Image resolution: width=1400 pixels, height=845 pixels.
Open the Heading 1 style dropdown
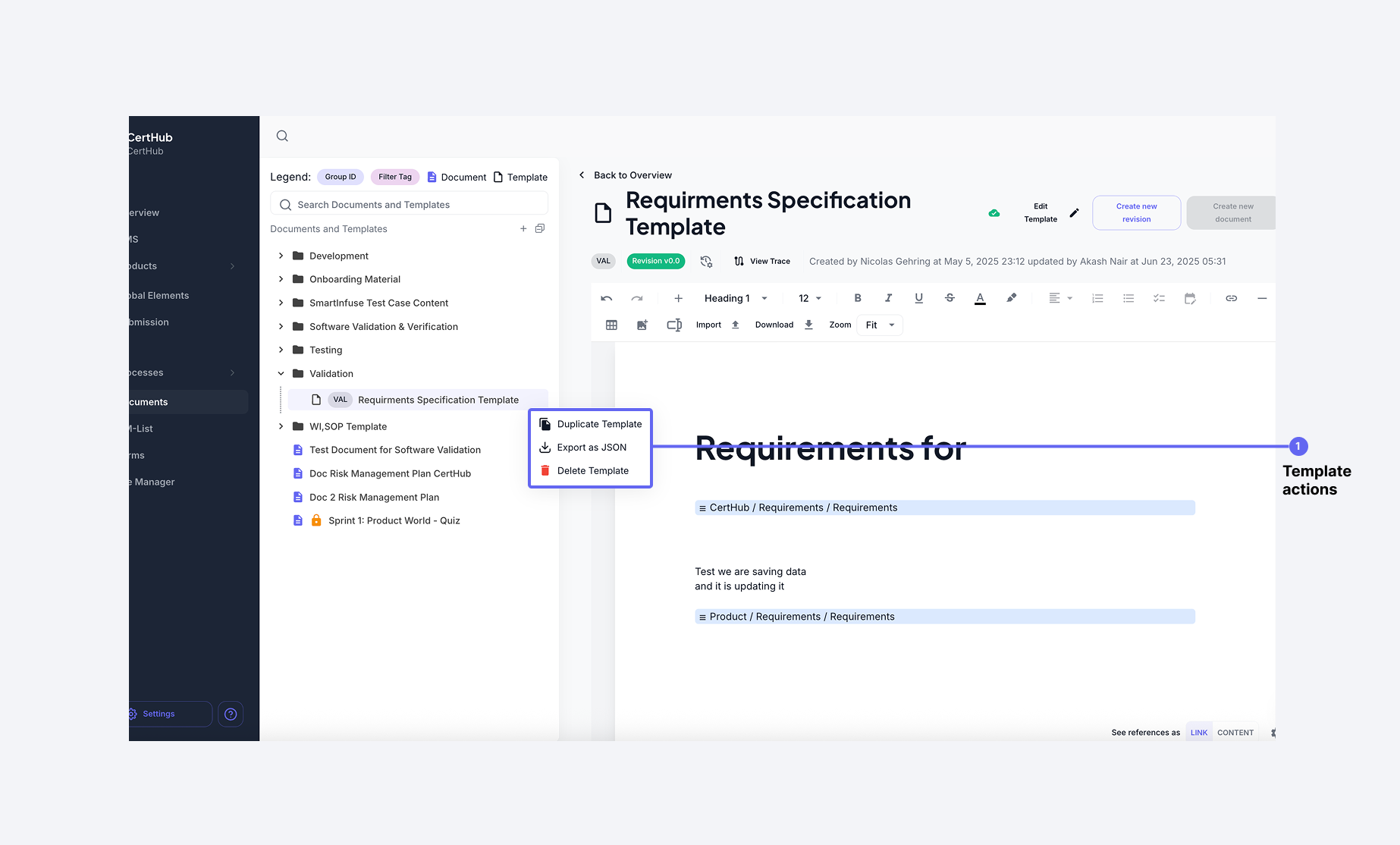(x=733, y=298)
